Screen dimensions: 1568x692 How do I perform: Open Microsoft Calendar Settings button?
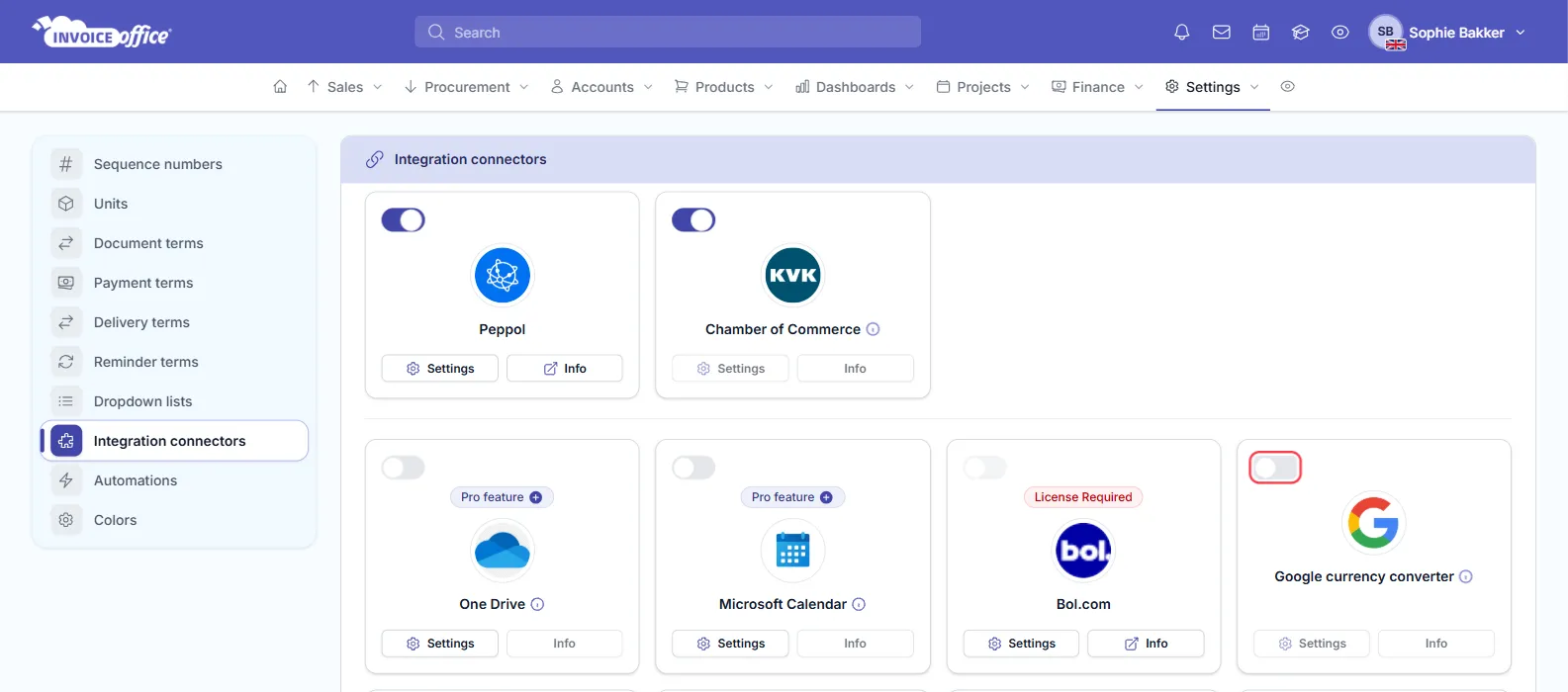tap(730, 644)
